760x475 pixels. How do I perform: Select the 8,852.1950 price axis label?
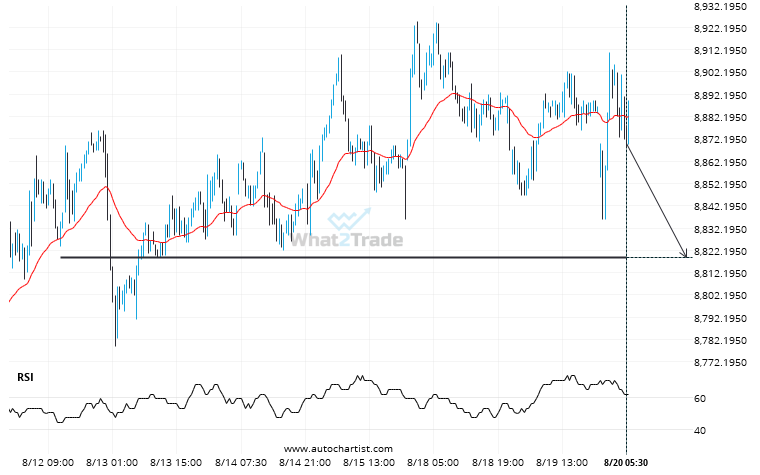pos(720,185)
